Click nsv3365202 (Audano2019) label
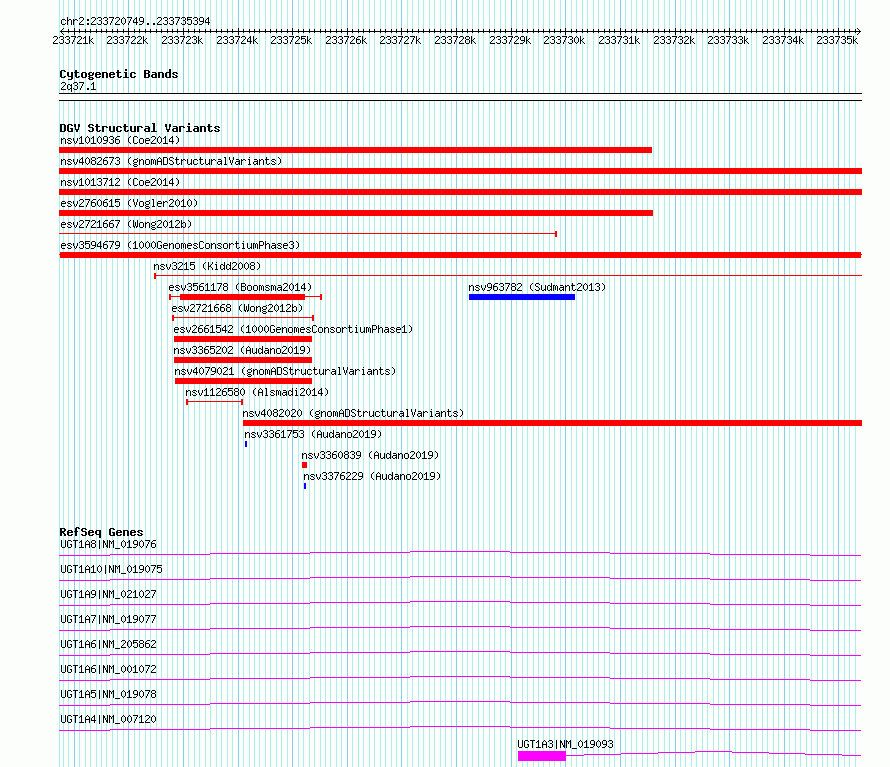This screenshot has width=890, height=767. (x=242, y=350)
